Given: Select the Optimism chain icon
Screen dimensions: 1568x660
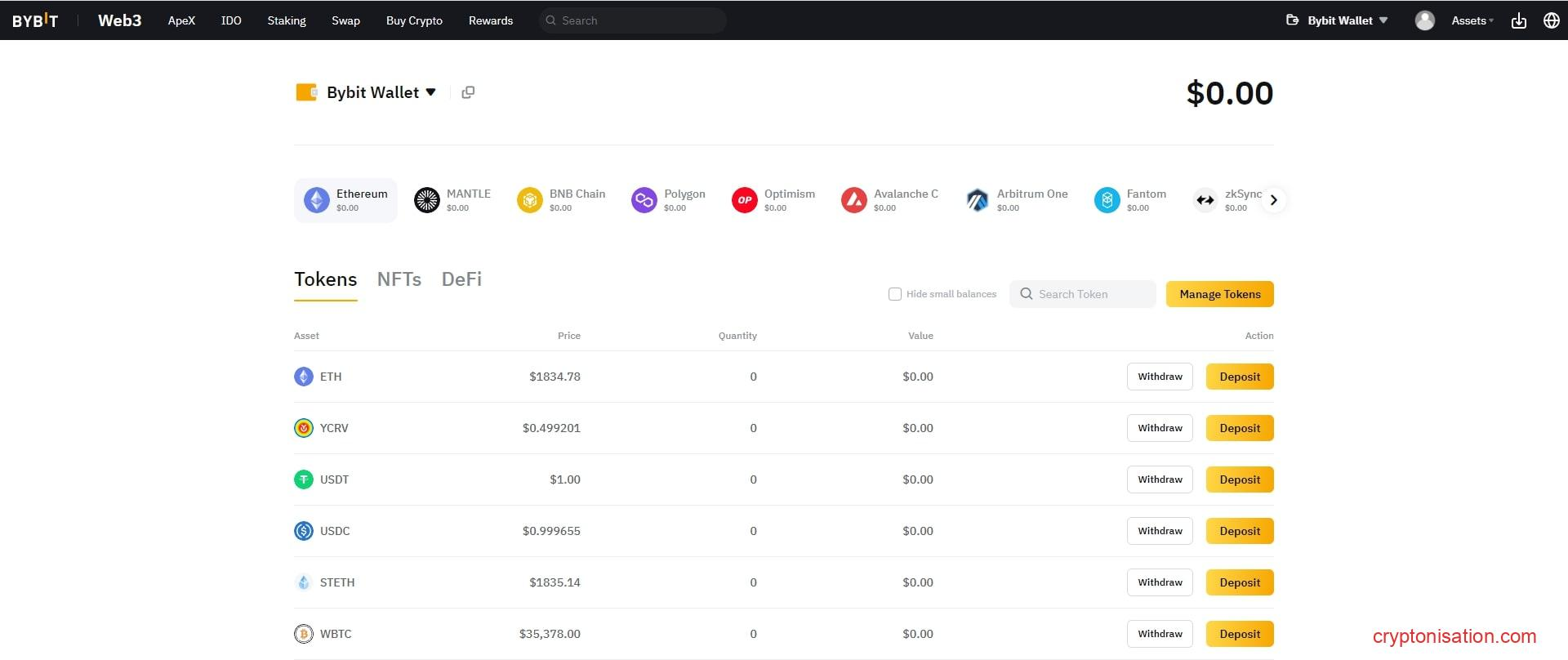Looking at the screenshot, I should [744, 200].
